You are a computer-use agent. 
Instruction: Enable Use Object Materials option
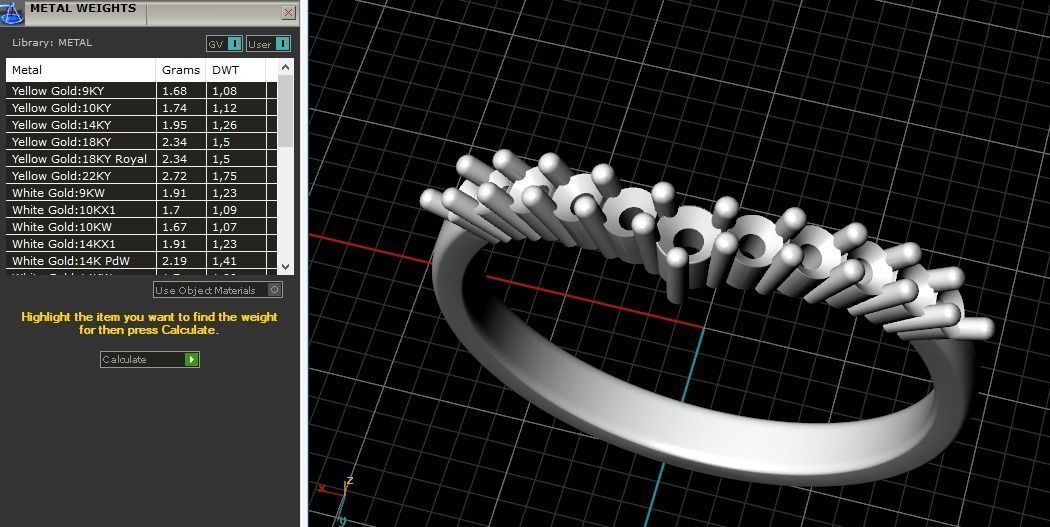click(218, 290)
